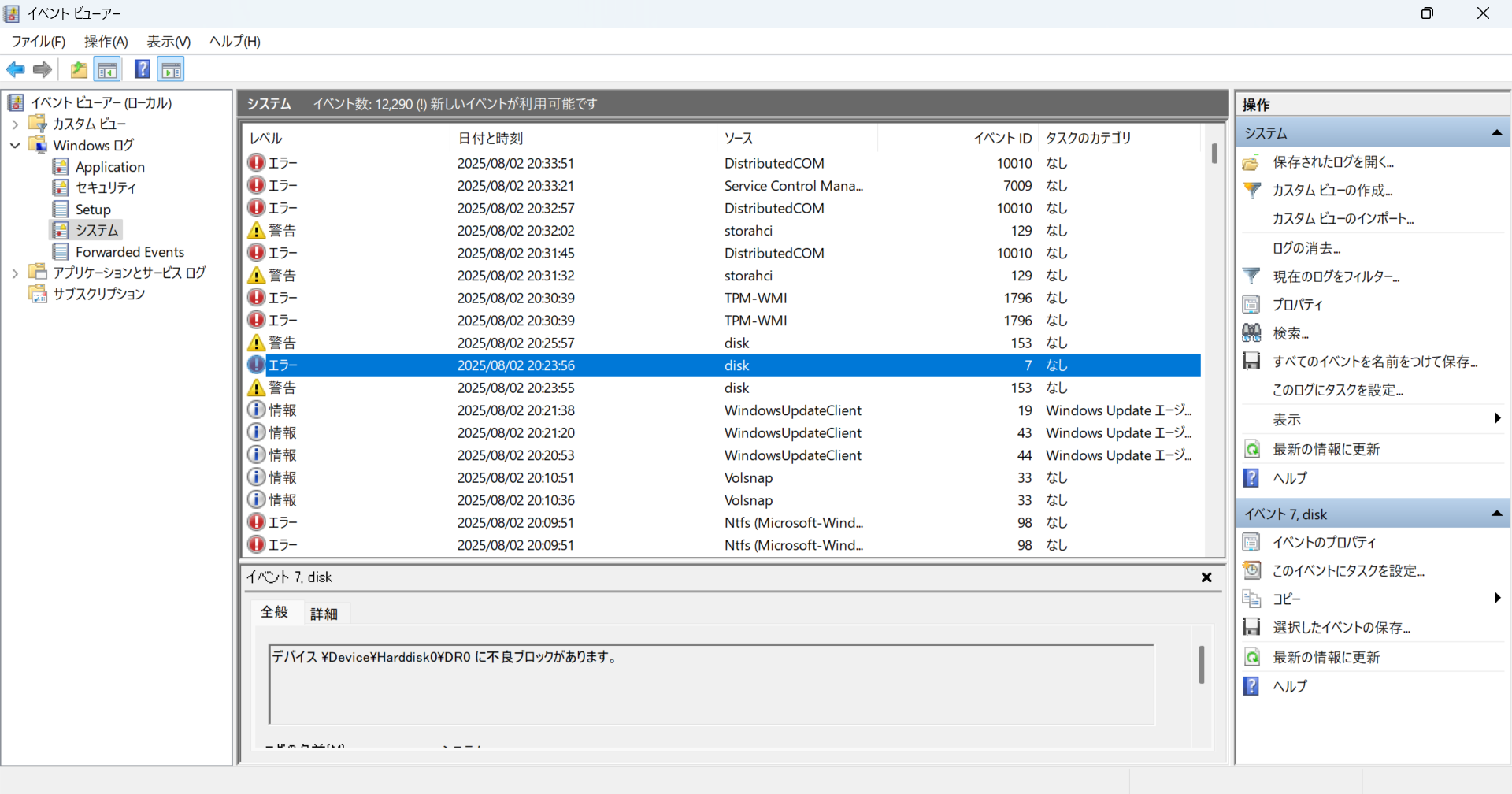Click the floppy icon for 選択したイベントの保存
The width and height of the screenshot is (1512, 794).
point(1251,627)
